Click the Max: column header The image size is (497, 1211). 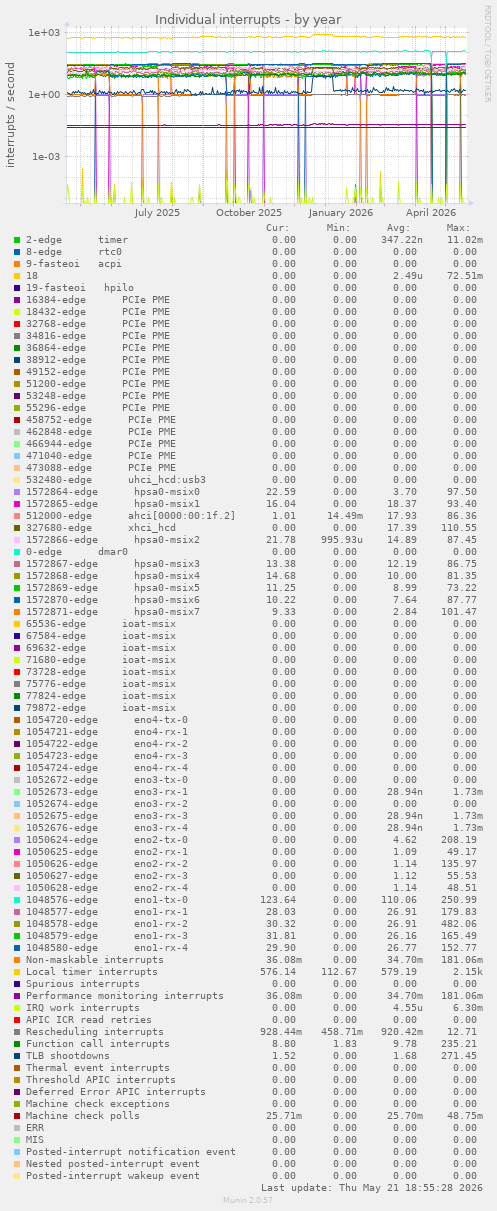coord(459,228)
